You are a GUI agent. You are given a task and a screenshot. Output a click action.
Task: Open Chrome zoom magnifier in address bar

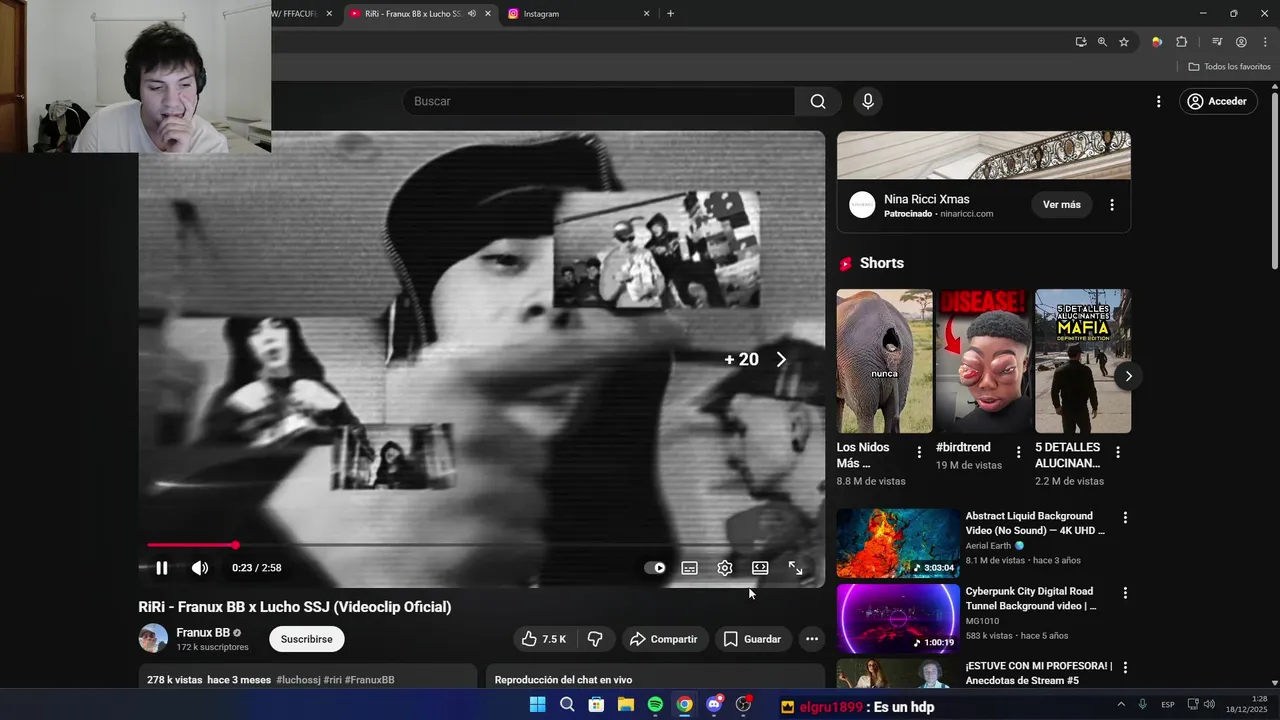coord(1102,42)
